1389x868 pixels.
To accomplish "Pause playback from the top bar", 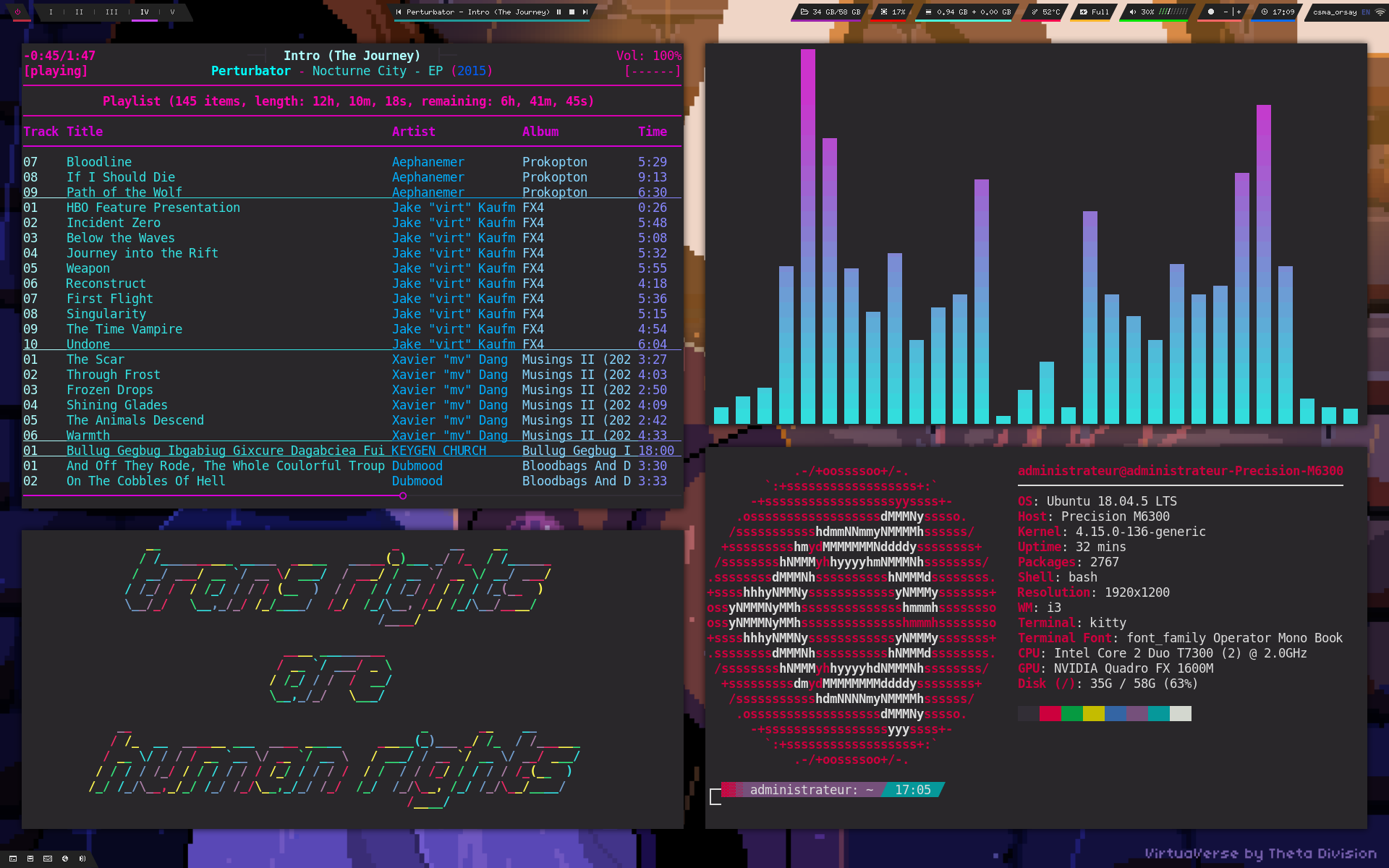I will (x=558, y=12).
